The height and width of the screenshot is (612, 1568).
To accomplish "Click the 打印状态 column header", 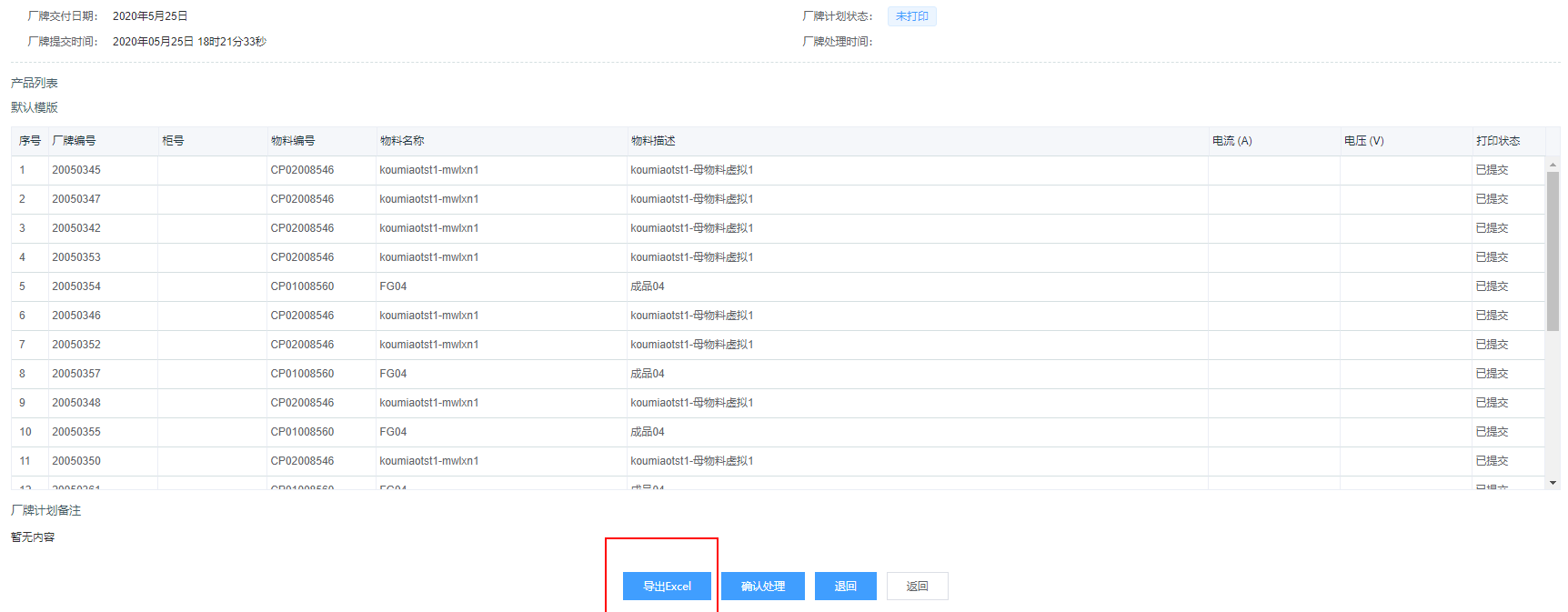I will tap(1497, 141).
